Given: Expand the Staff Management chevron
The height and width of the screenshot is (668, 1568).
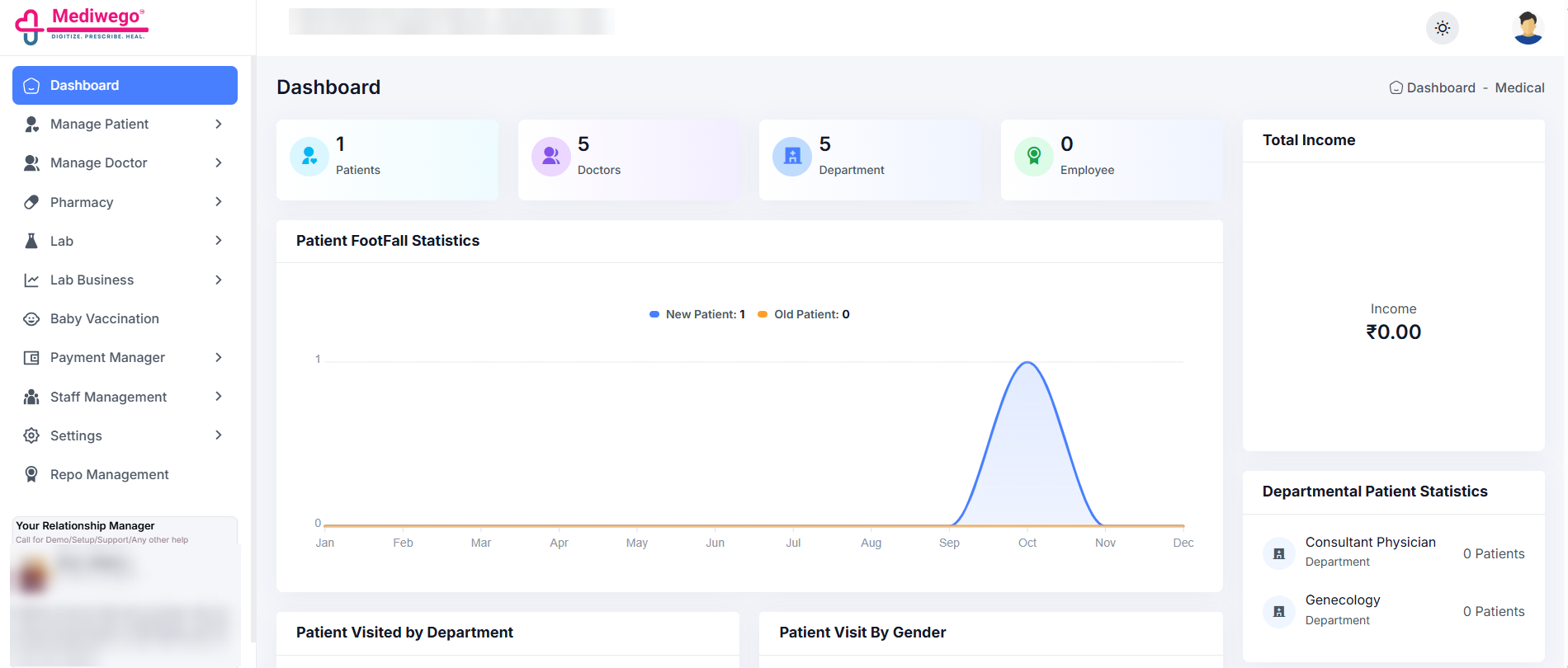Looking at the screenshot, I should 219,396.
